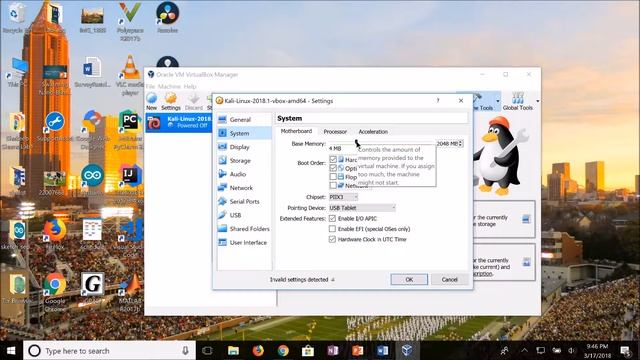Screen dimensions: 640x360
Task: Click Settings in VirtualBox Manager toolbar
Action: pyautogui.click(x=171, y=101)
